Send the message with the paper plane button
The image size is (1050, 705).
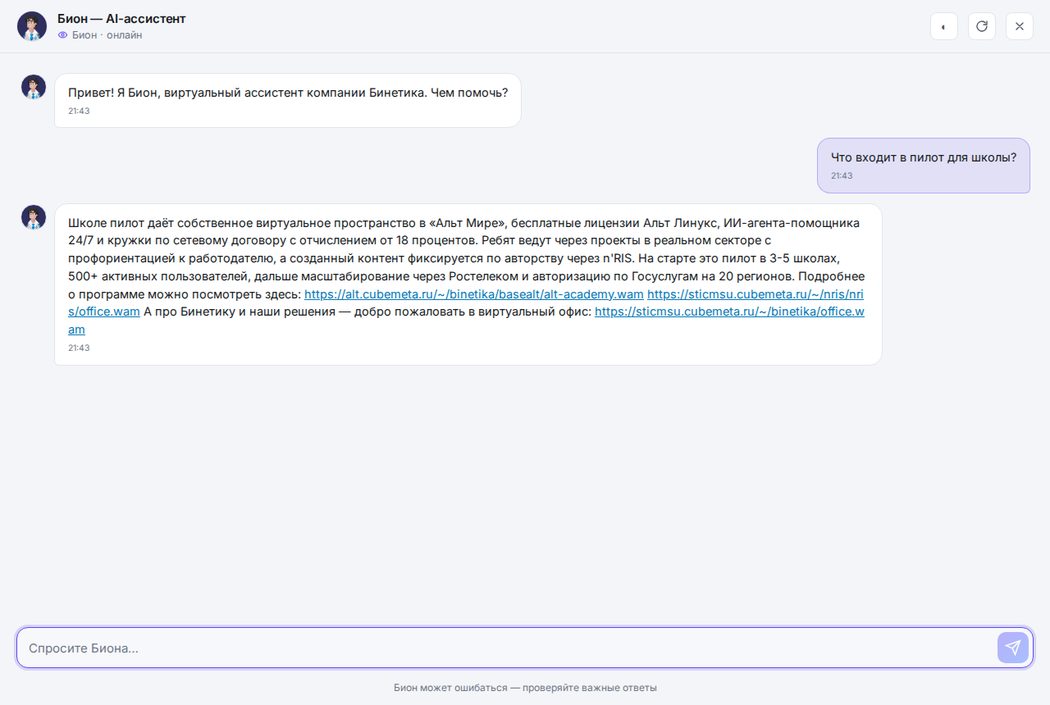pyautogui.click(x=1012, y=647)
